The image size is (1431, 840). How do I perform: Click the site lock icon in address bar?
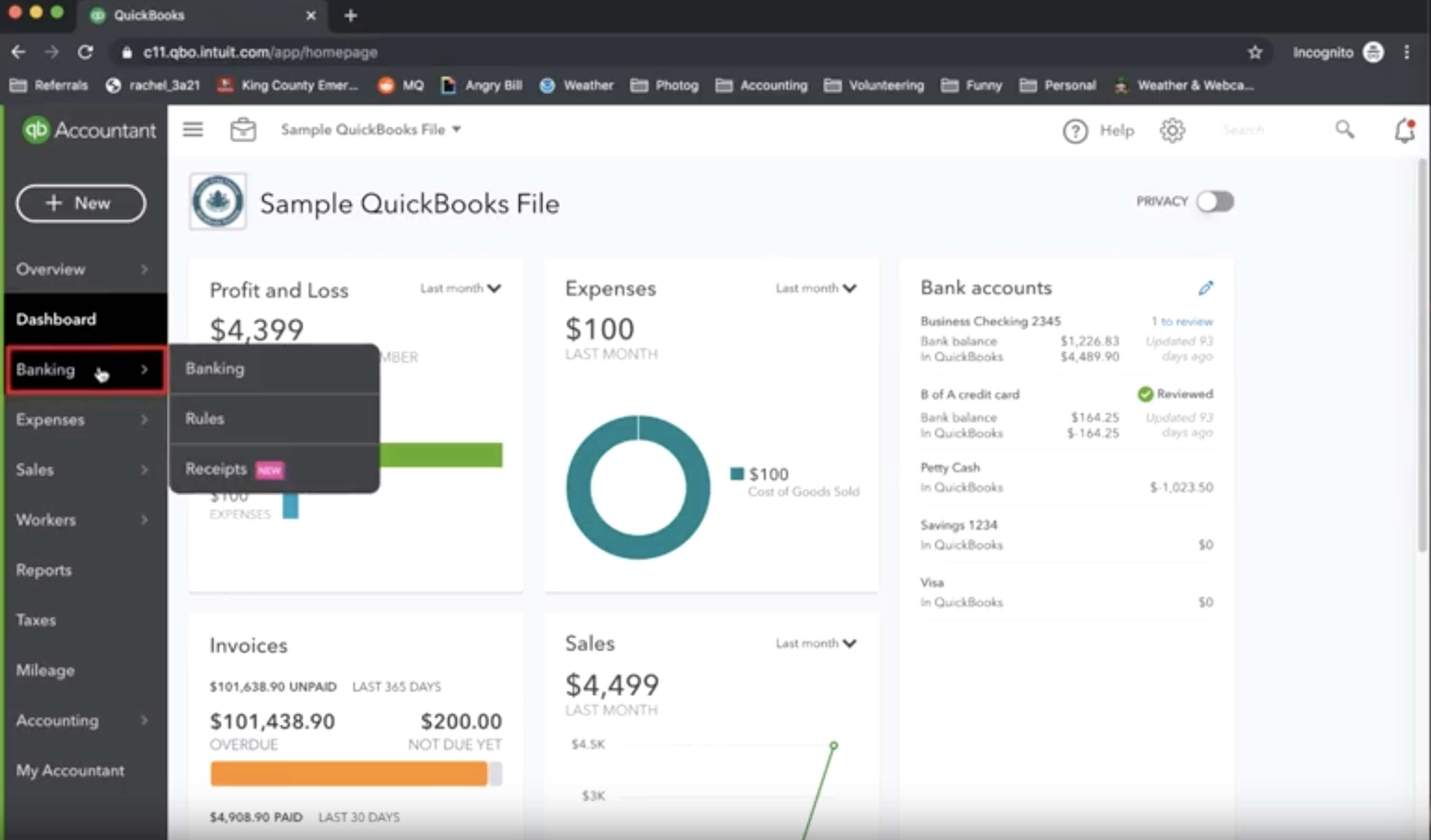click(127, 52)
